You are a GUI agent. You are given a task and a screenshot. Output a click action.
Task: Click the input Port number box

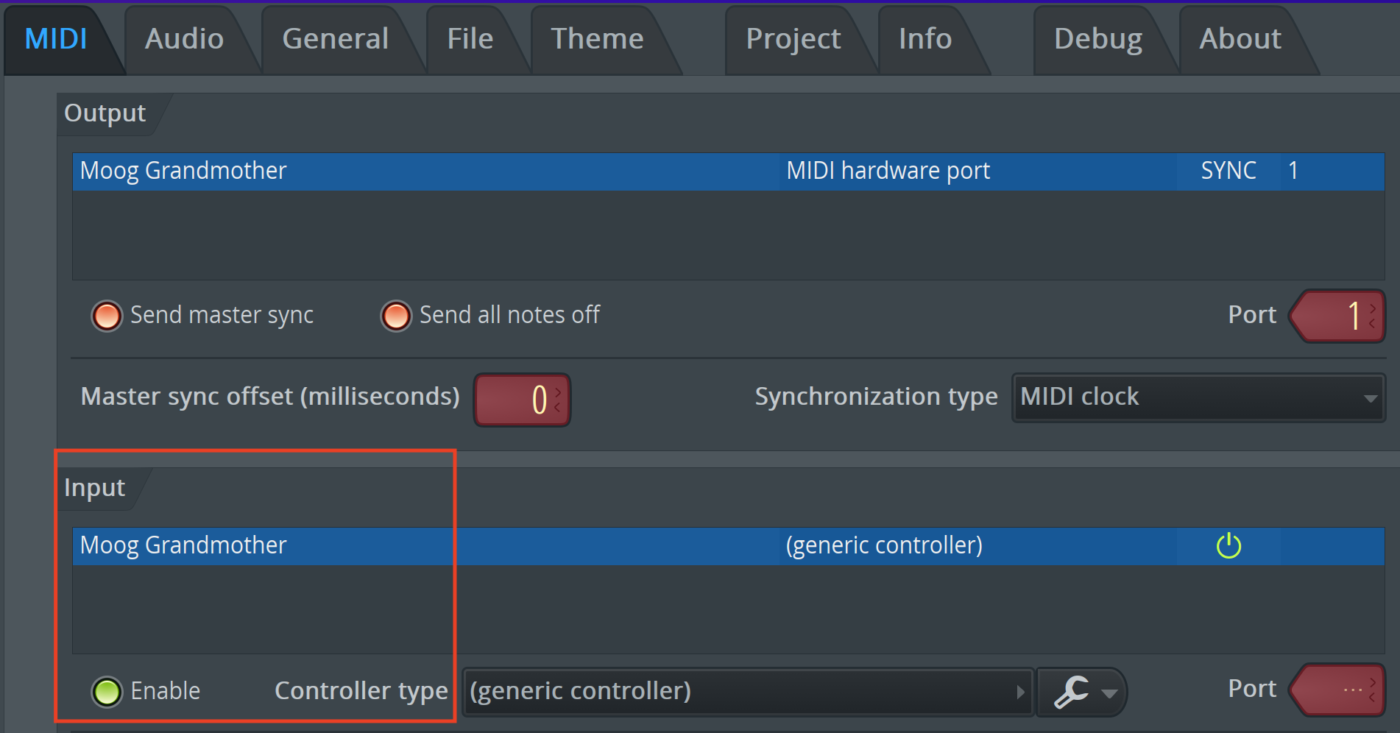coord(1338,690)
